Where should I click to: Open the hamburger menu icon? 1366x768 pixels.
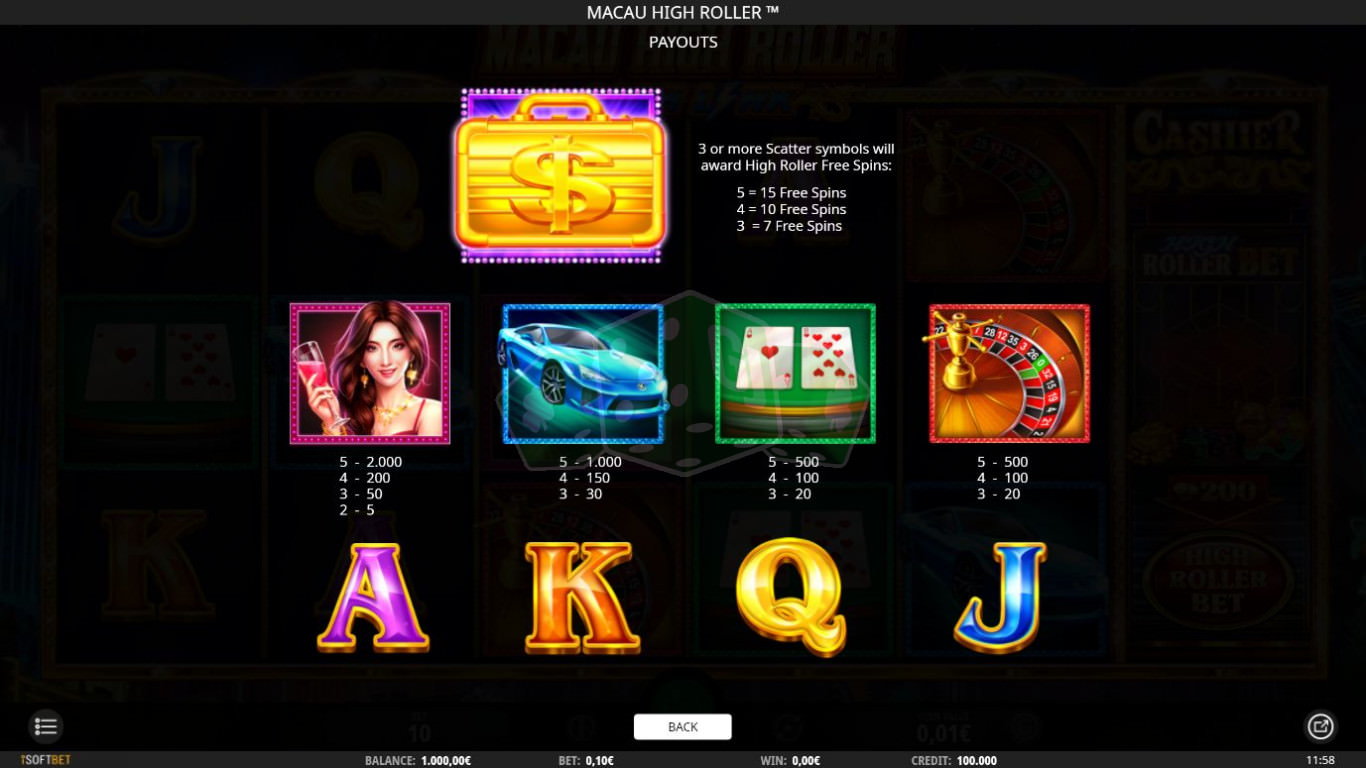[x=45, y=726]
